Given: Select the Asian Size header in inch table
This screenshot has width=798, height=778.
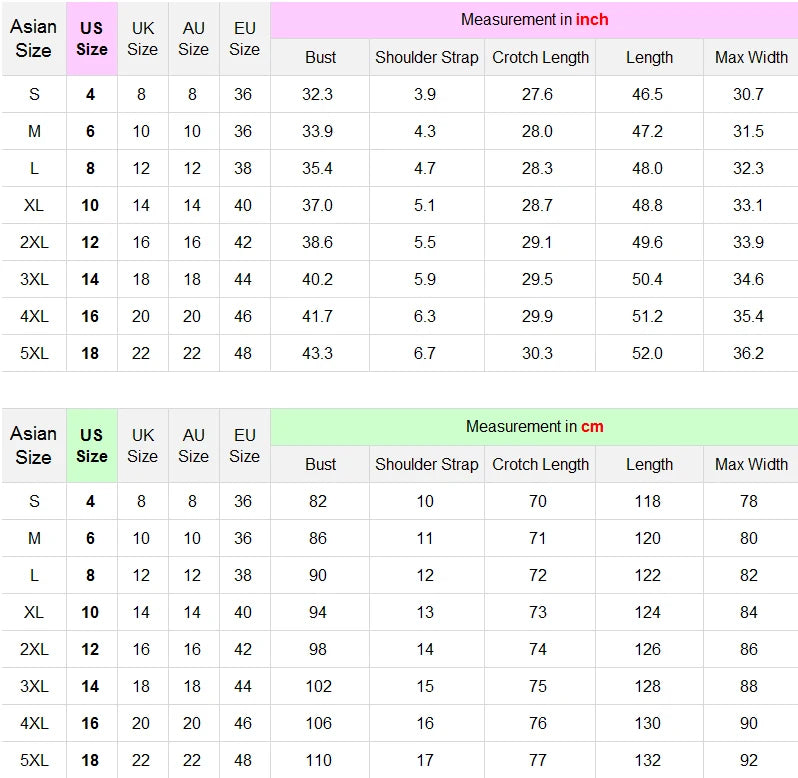Looking at the screenshot, I should pos(33,38).
